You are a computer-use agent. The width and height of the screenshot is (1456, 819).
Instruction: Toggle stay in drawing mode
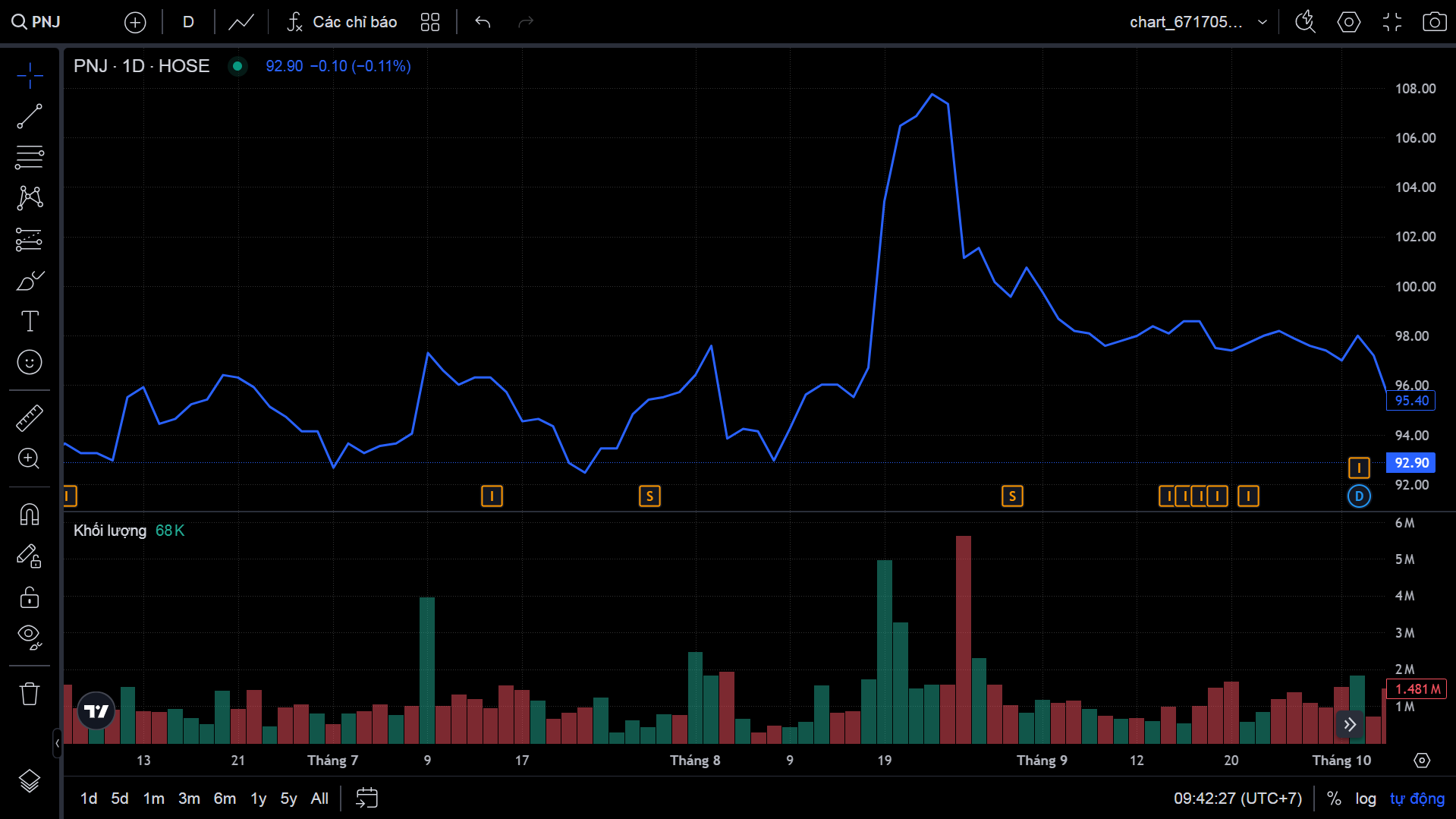pos(30,556)
